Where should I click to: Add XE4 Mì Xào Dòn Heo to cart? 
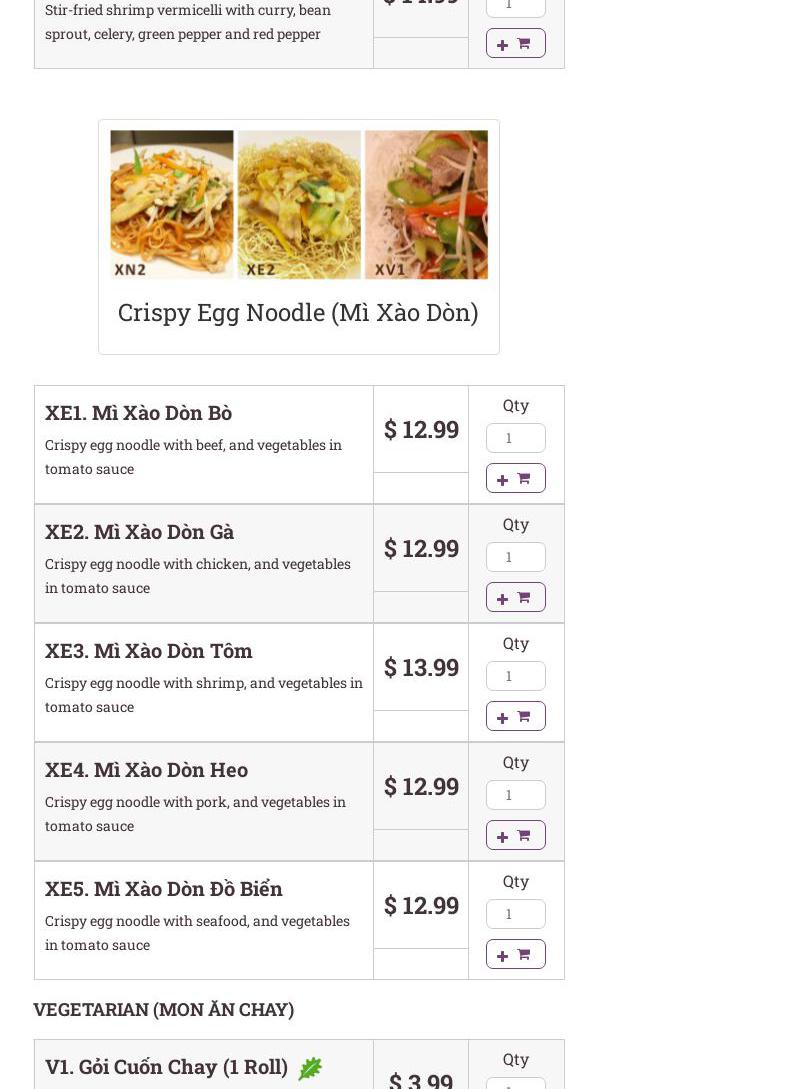pos(515,836)
